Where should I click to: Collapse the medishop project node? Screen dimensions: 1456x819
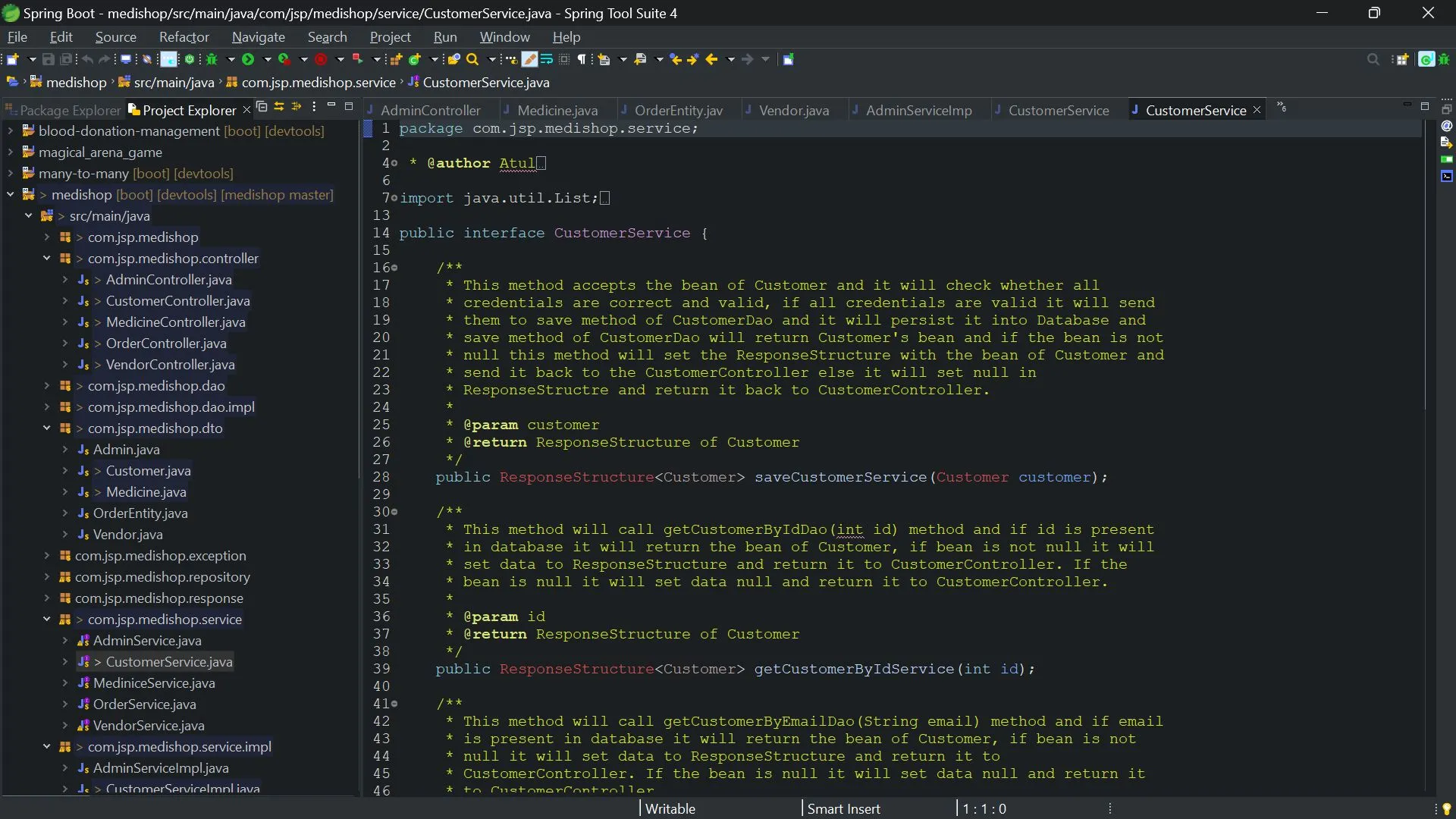click(x=11, y=195)
